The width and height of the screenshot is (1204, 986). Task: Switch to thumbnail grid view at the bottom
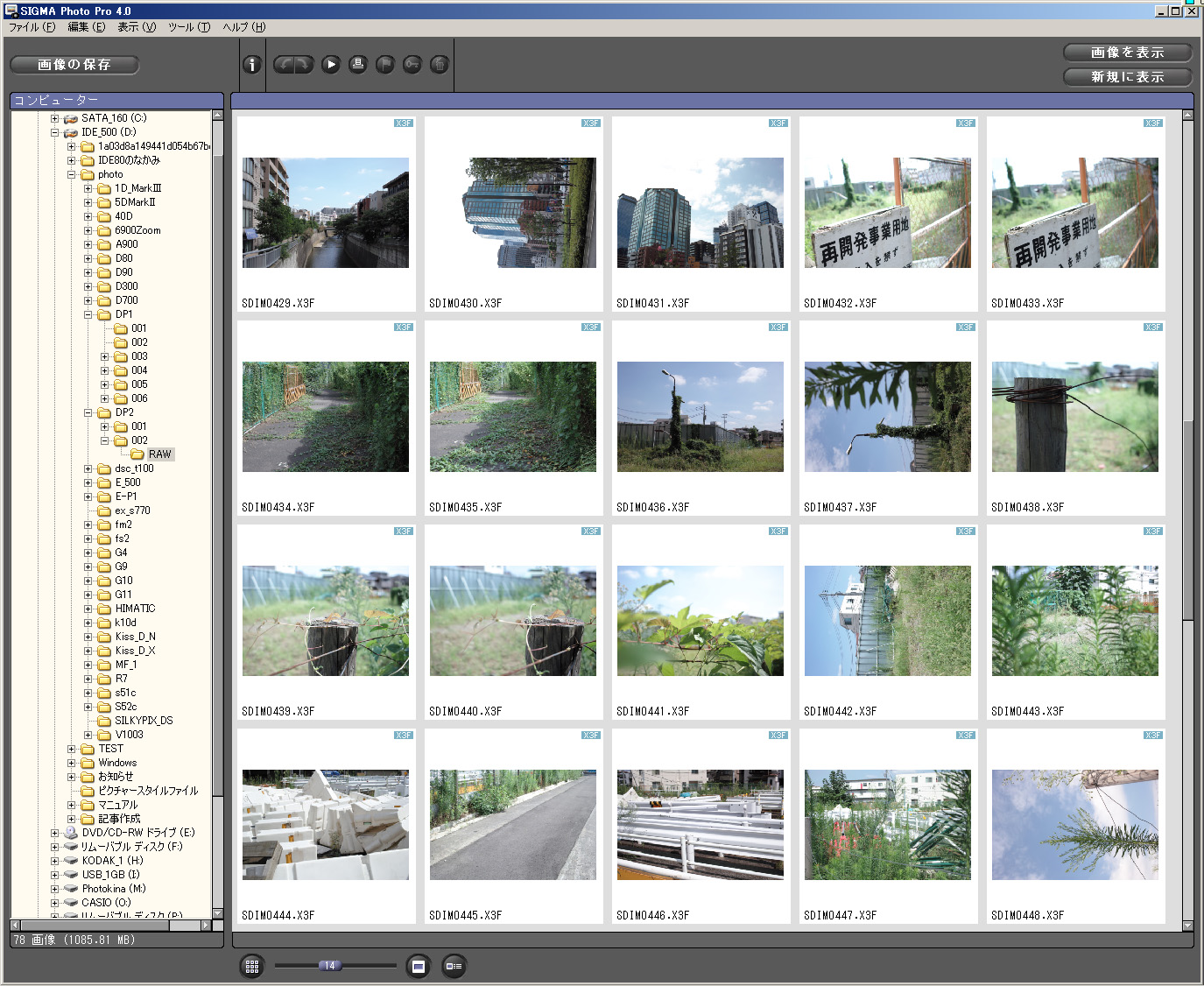252,966
